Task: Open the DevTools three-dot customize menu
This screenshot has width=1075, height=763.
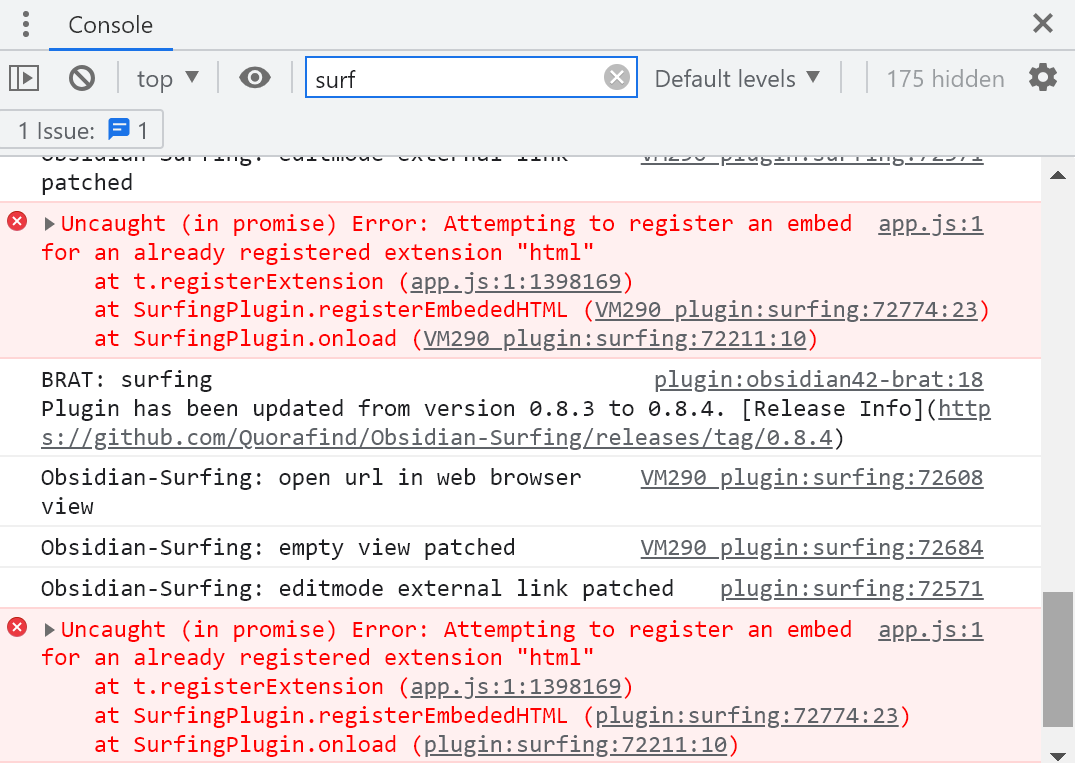Action: tap(25, 24)
